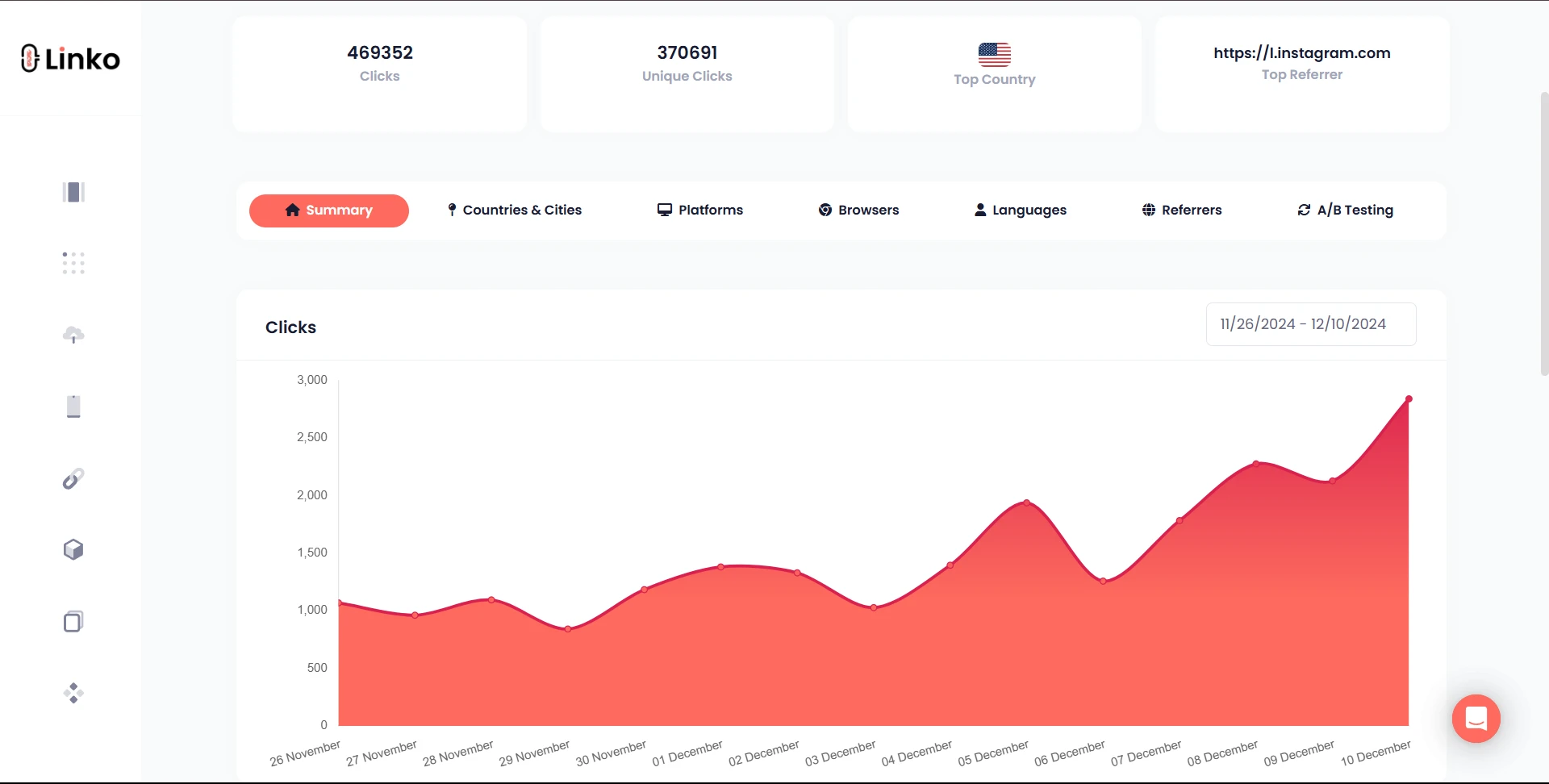The width and height of the screenshot is (1549, 784).
Task: Click the https://l.instagram.com top referrer link
Action: (x=1301, y=53)
